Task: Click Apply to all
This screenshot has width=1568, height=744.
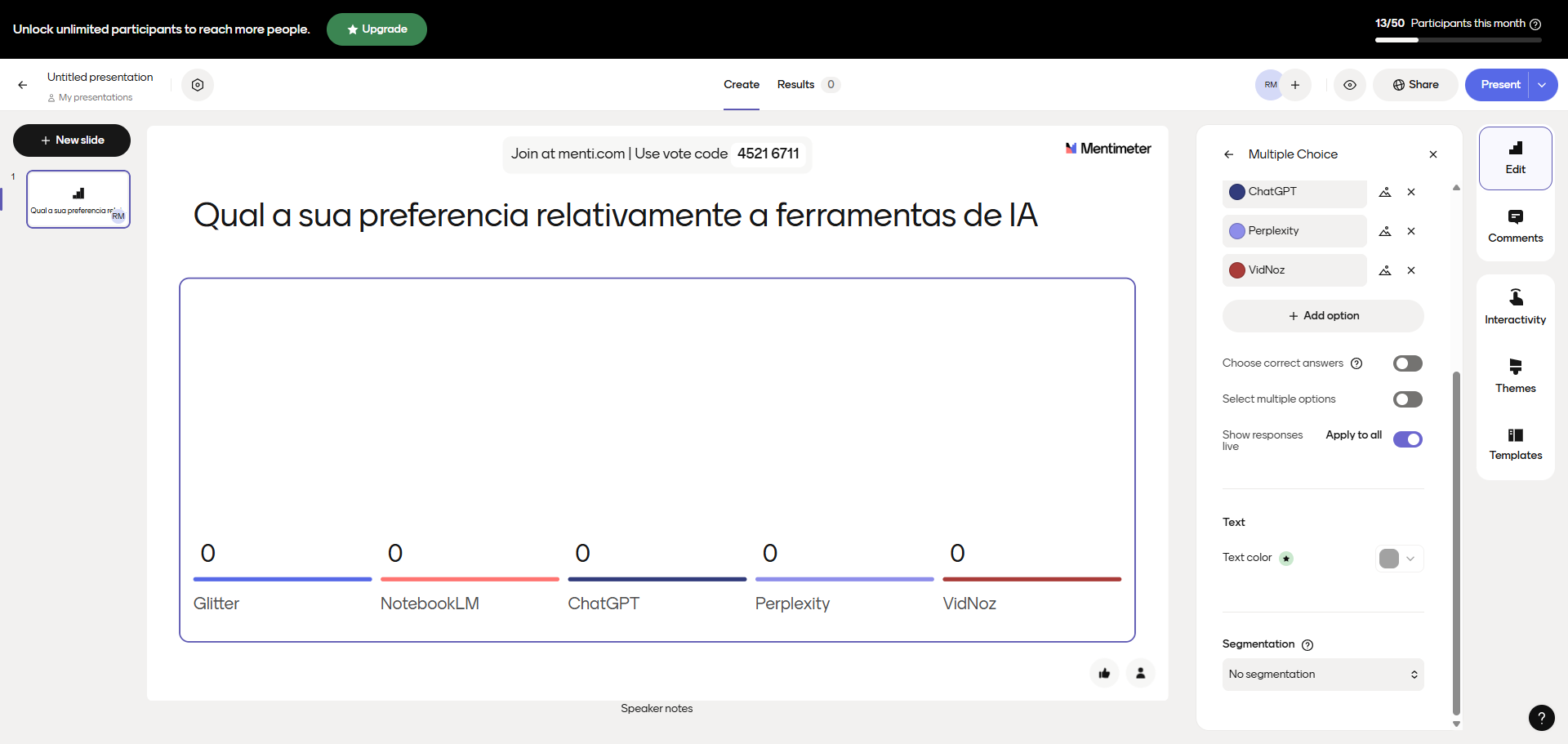Action: [1353, 435]
